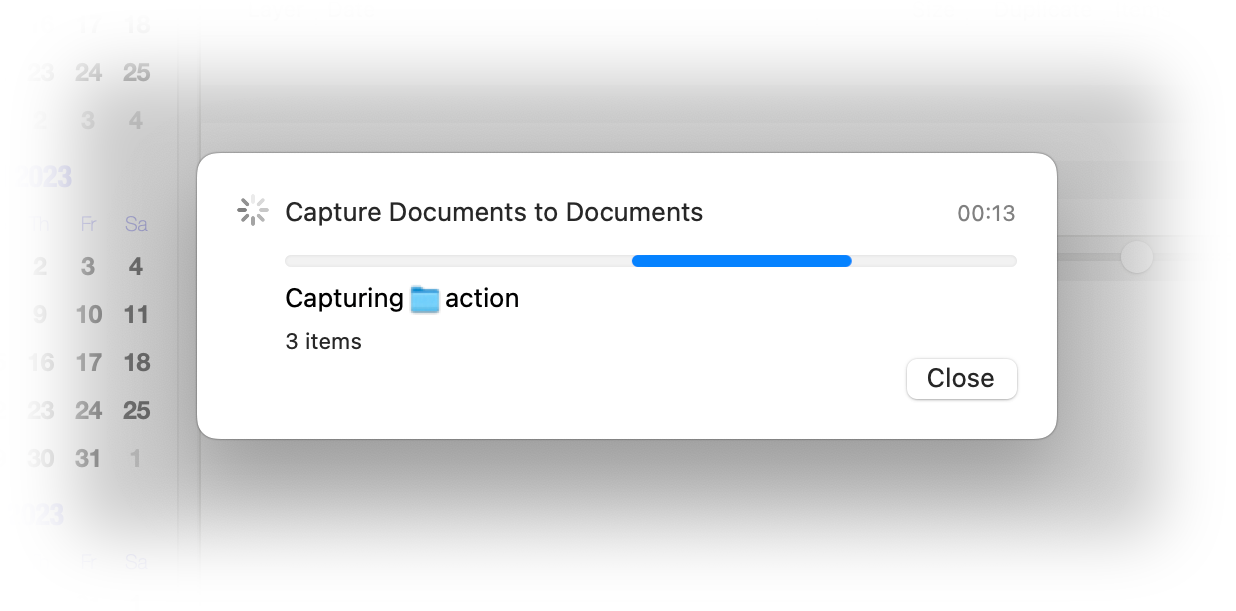The height and width of the screenshot is (611, 1236).
Task: Select calendar date 10
Action: (x=89, y=315)
